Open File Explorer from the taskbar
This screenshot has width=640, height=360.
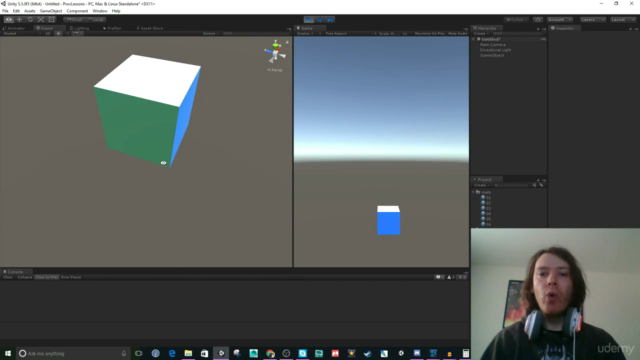[188, 353]
